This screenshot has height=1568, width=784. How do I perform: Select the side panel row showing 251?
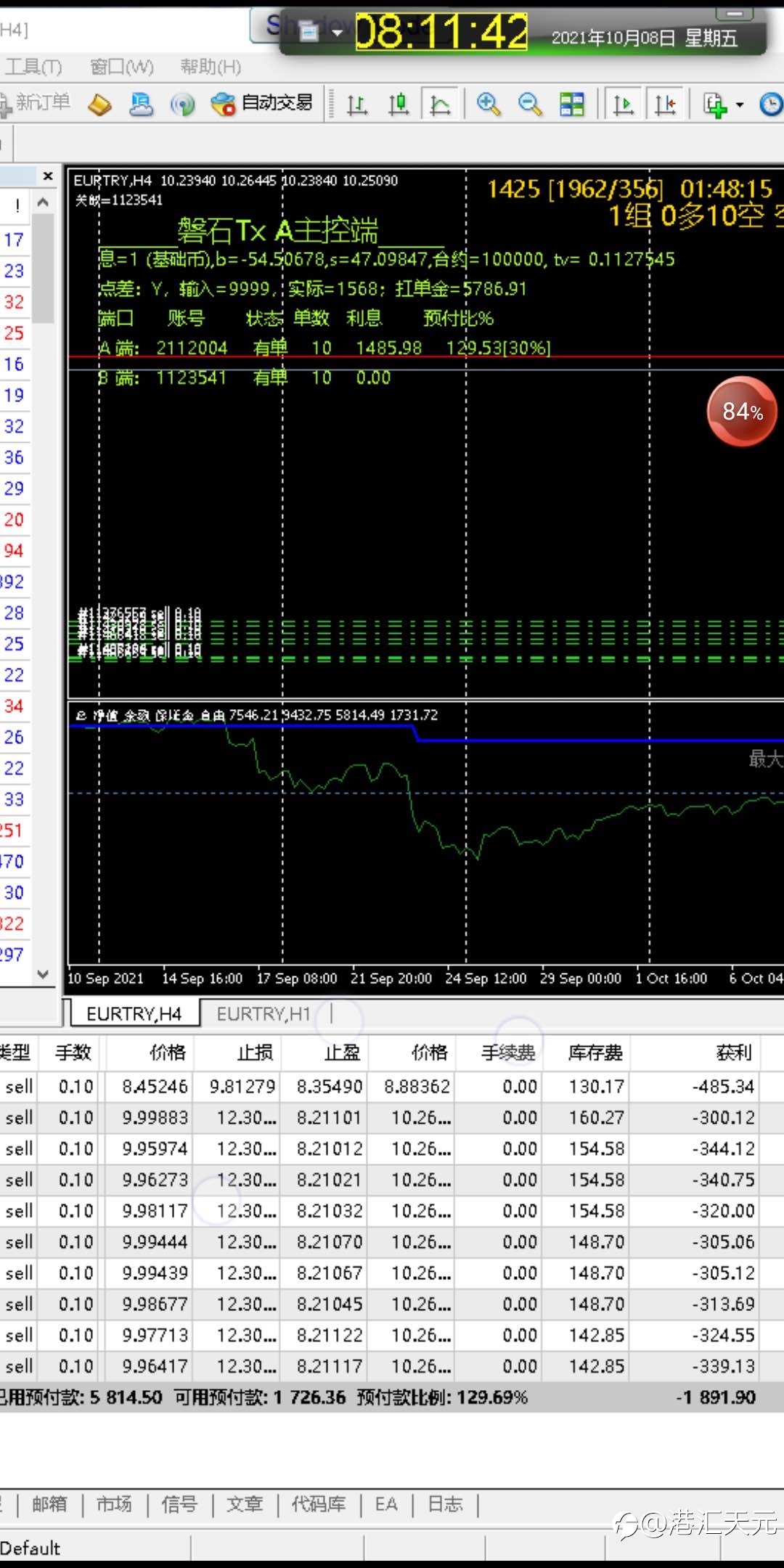[x=15, y=830]
